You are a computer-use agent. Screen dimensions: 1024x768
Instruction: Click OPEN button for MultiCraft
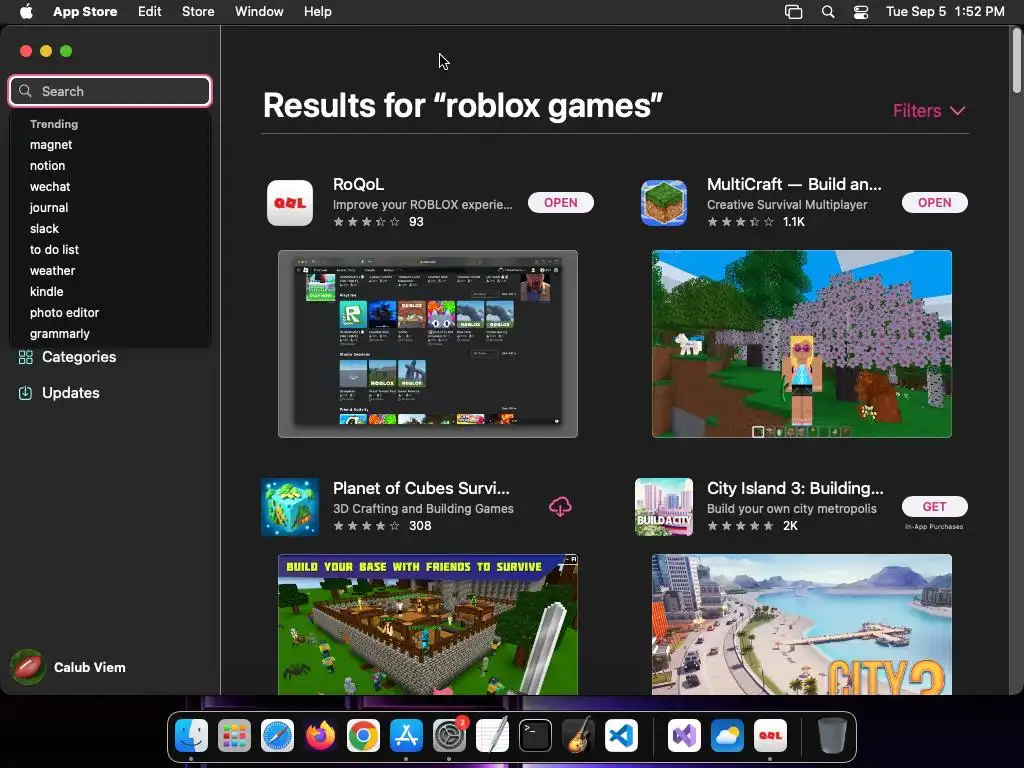(x=935, y=202)
